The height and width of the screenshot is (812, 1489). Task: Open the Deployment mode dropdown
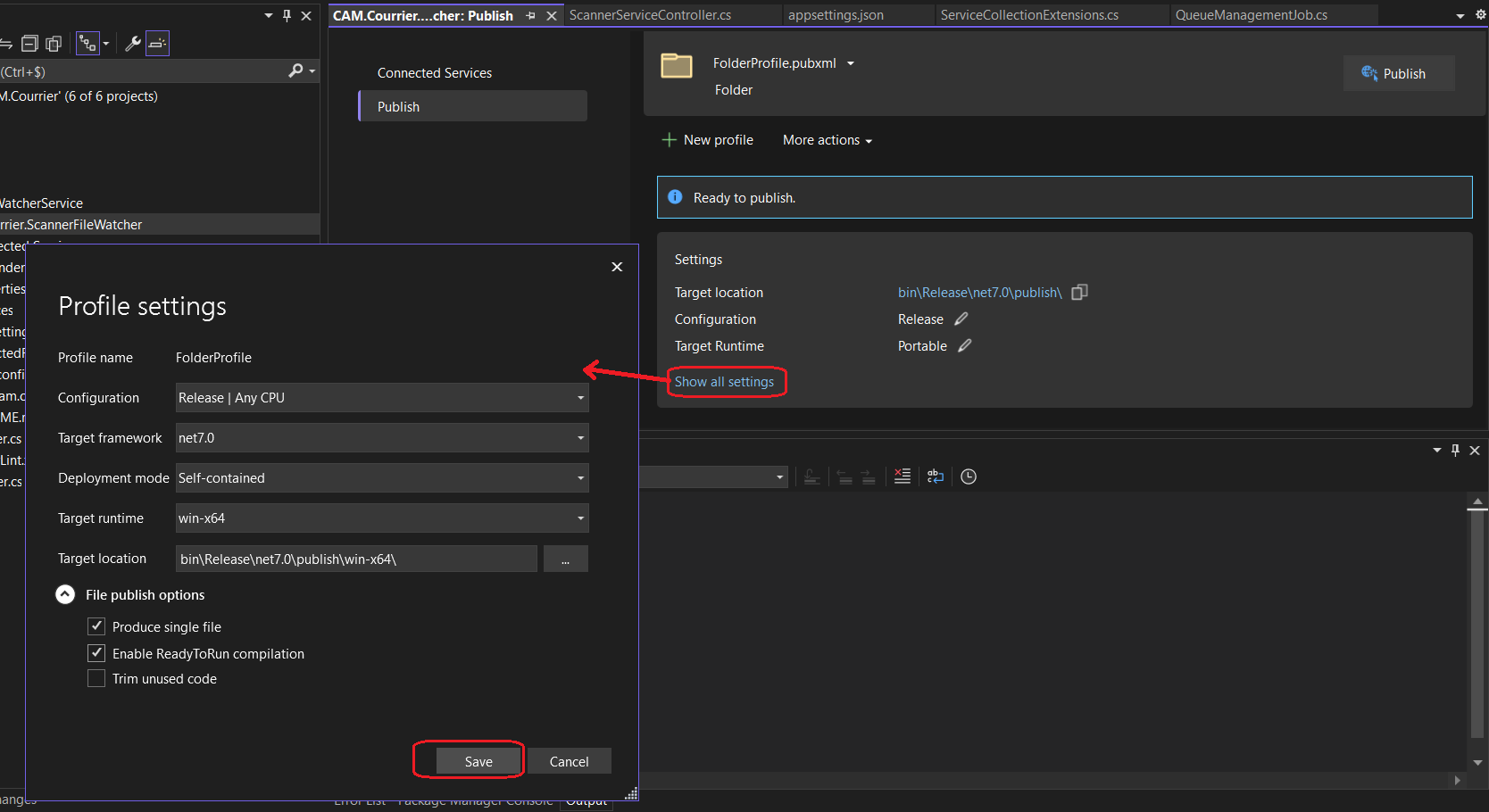[x=382, y=478]
